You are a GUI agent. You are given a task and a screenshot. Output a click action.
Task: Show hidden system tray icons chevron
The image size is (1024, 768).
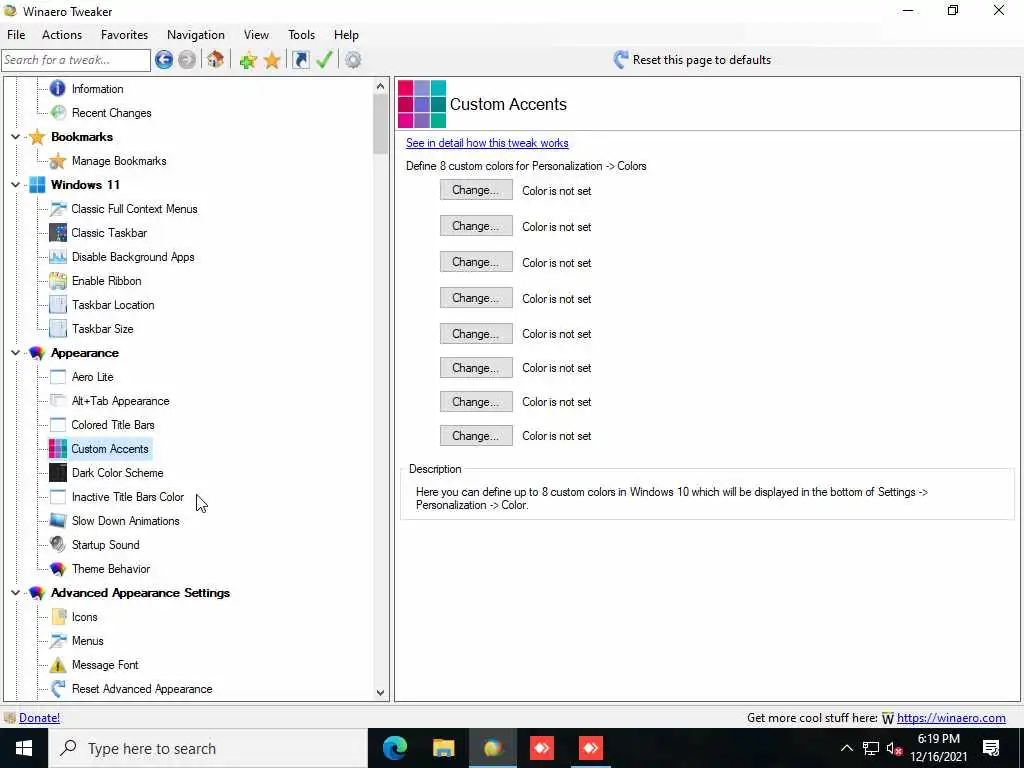click(x=846, y=748)
